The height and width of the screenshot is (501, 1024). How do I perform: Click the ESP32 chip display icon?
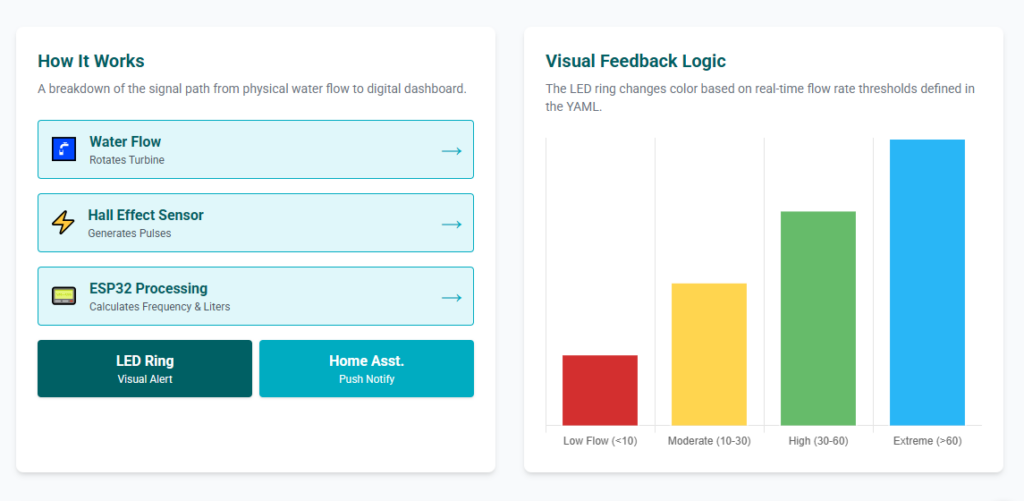pos(64,296)
